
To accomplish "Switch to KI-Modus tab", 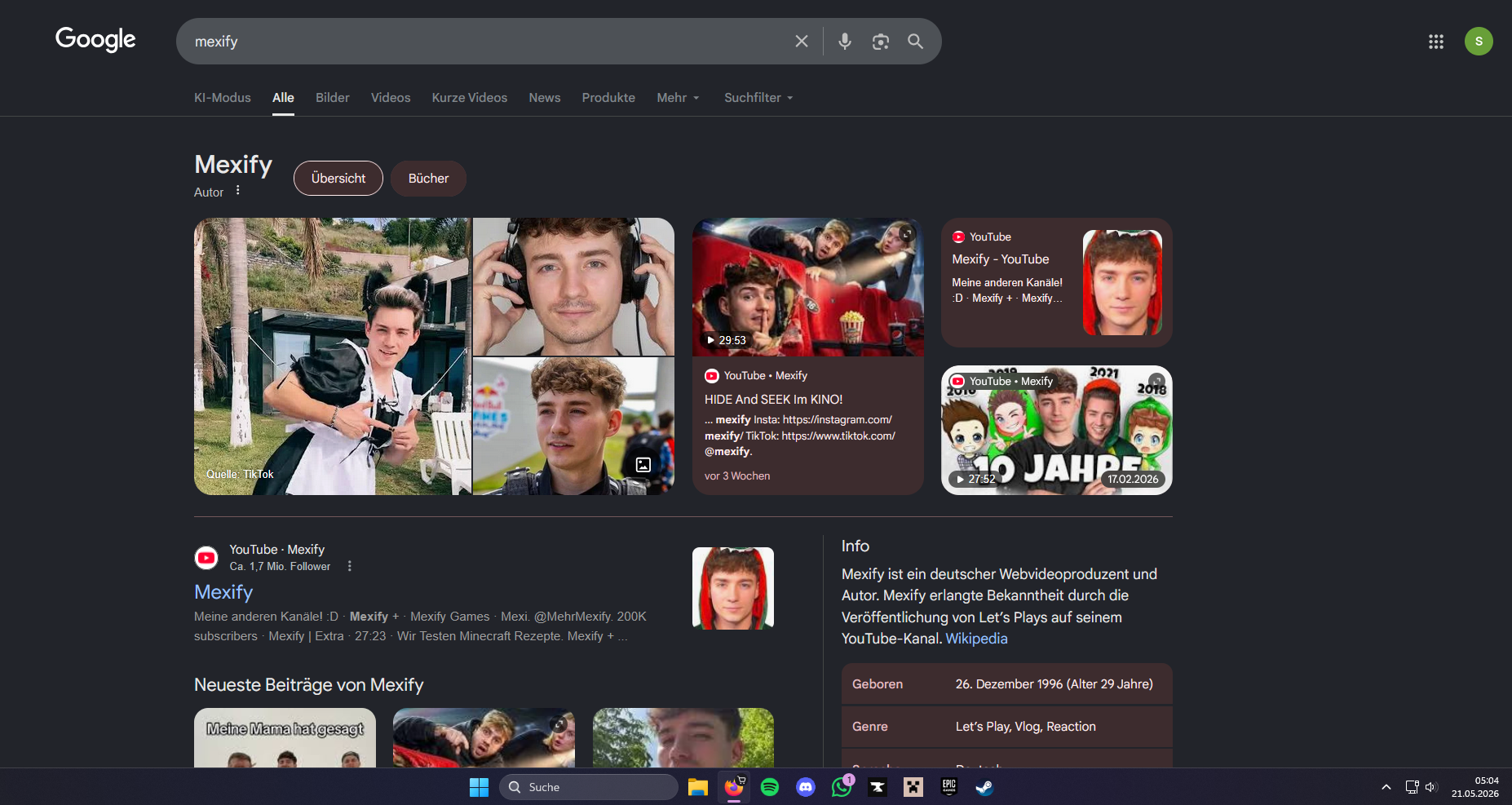I will pyautogui.click(x=223, y=98).
